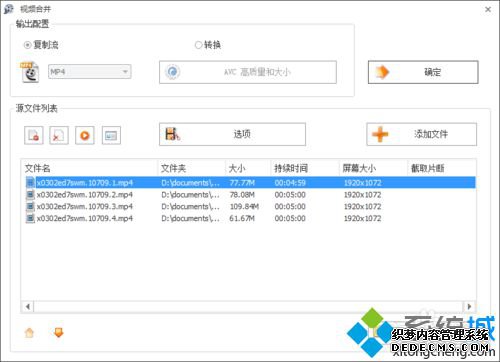Click the 109.84M size cell
Image resolution: width=500 pixels, height=362 pixels.
[244, 207]
